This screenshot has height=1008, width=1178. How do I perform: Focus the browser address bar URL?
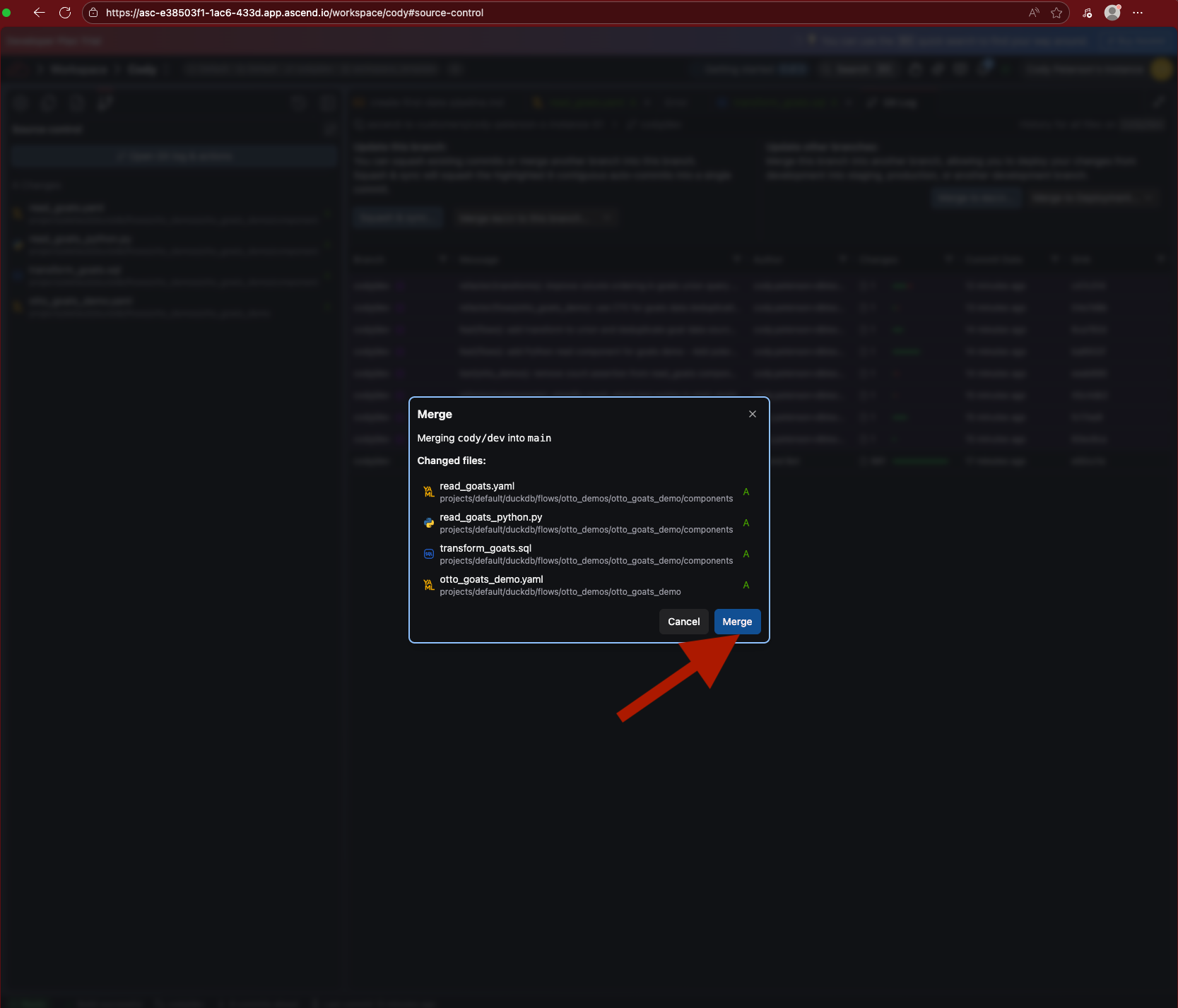click(x=295, y=13)
